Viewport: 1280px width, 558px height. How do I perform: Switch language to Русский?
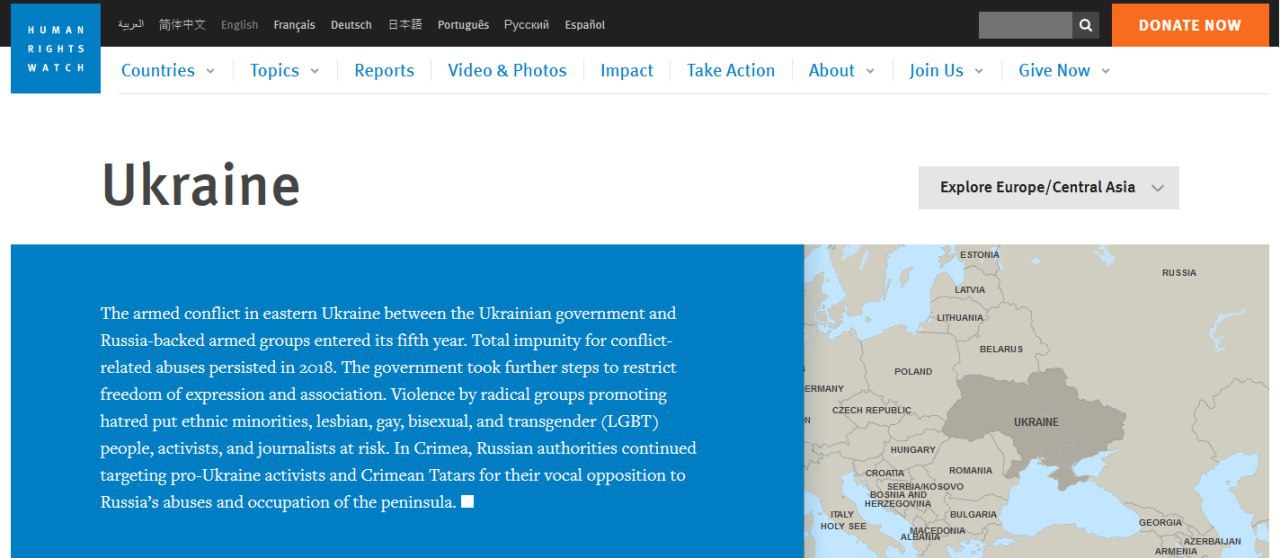tap(526, 25)
